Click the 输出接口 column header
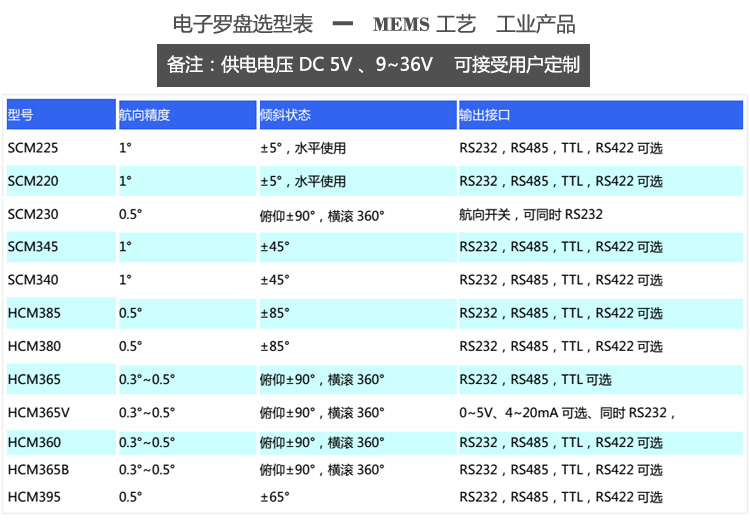Image resolution: width=750 pixels, height=529 pixels. (x=601, y=114)
